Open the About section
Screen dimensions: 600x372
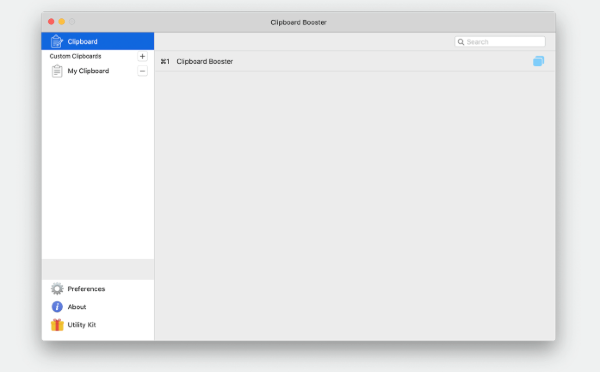pos(98,307)
